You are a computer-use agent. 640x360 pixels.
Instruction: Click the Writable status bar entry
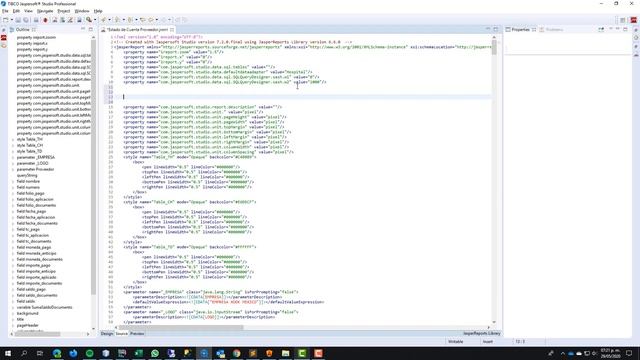point(456,342)
